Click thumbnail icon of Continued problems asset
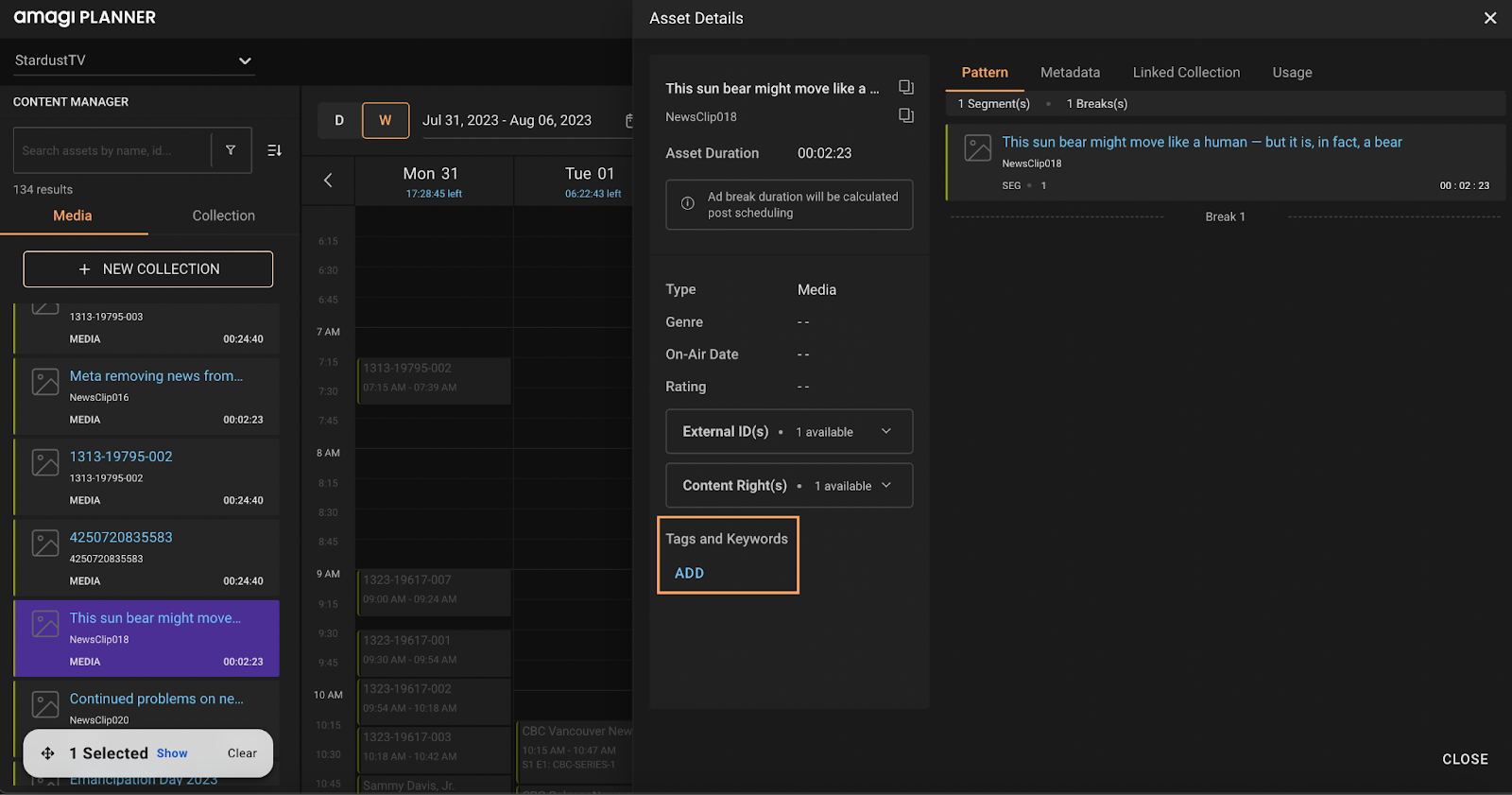The image size is (1512, 795). click(x=45, y=704)
